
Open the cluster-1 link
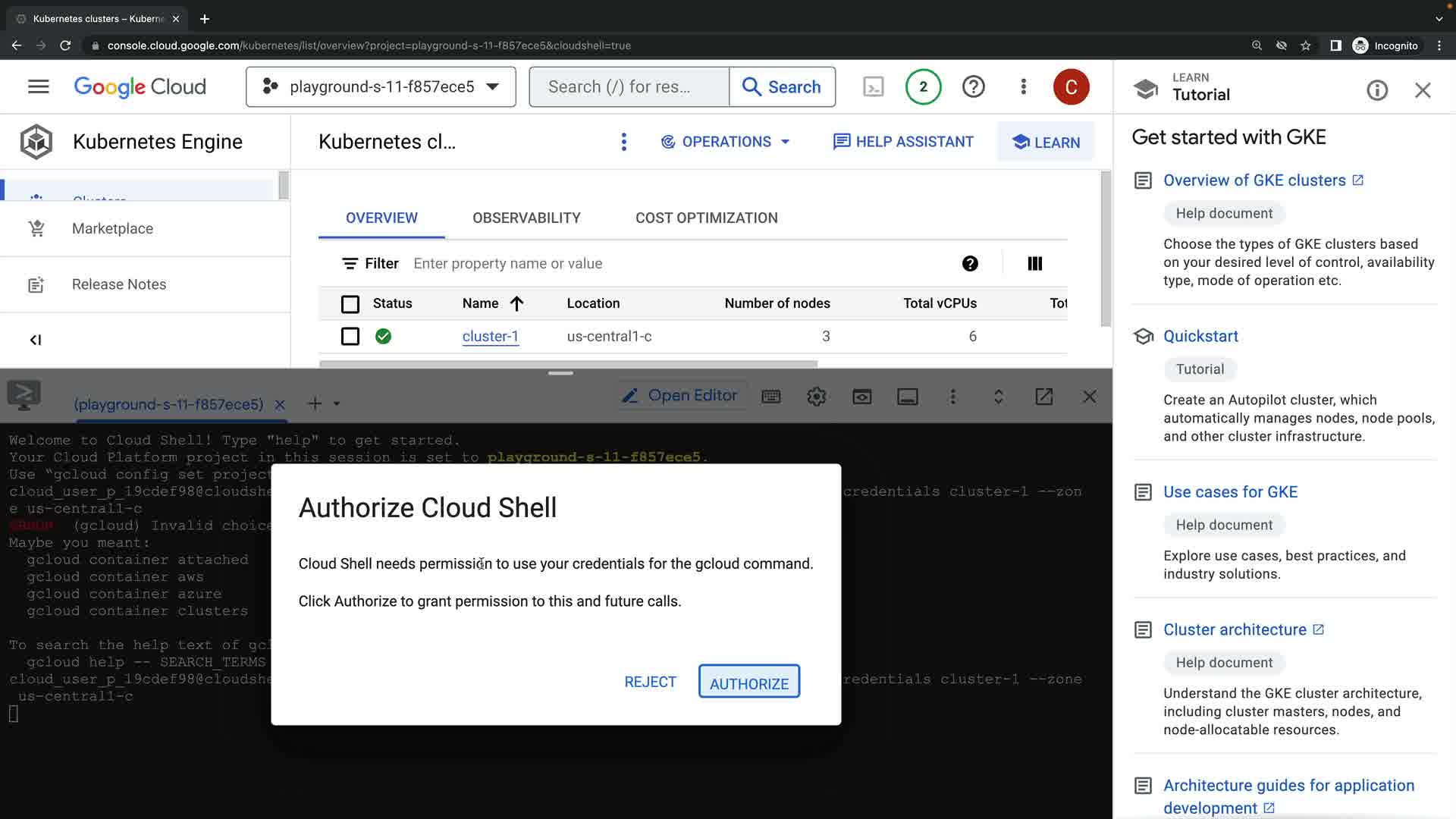pyautogui.click(x=490, y=336)
